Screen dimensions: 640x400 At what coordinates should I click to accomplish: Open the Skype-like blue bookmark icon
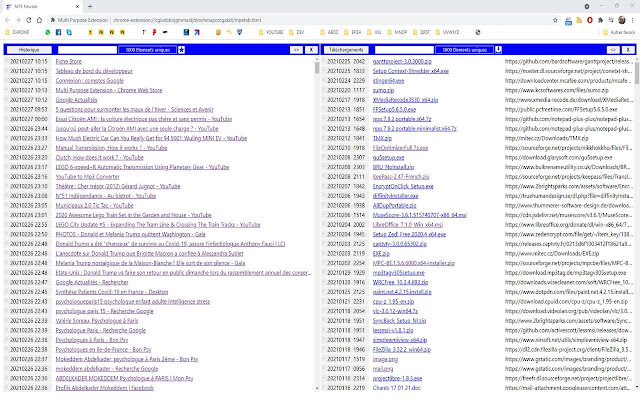tap(69, 32)
